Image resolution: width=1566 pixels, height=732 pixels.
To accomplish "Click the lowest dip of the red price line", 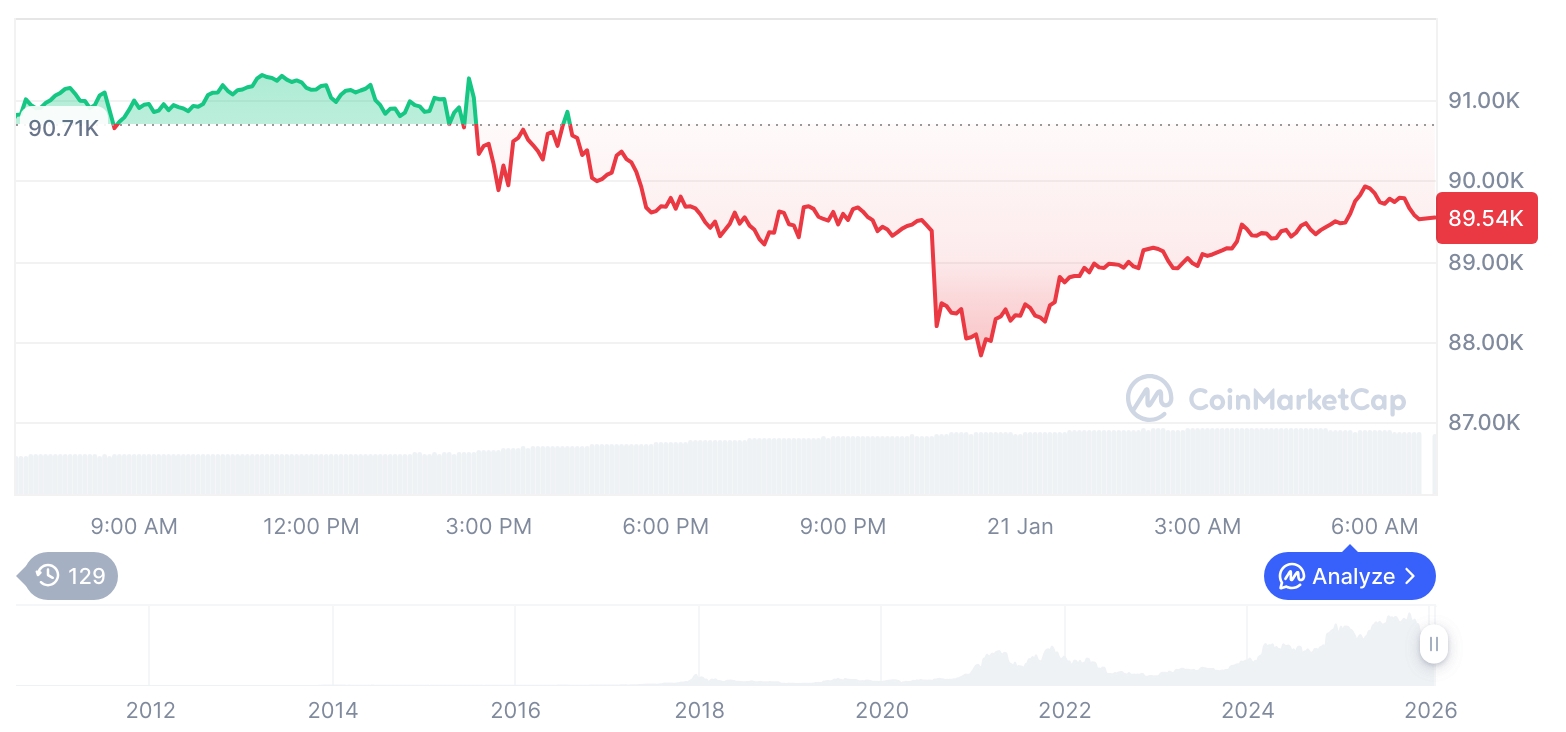I will [x=981, y=354].
